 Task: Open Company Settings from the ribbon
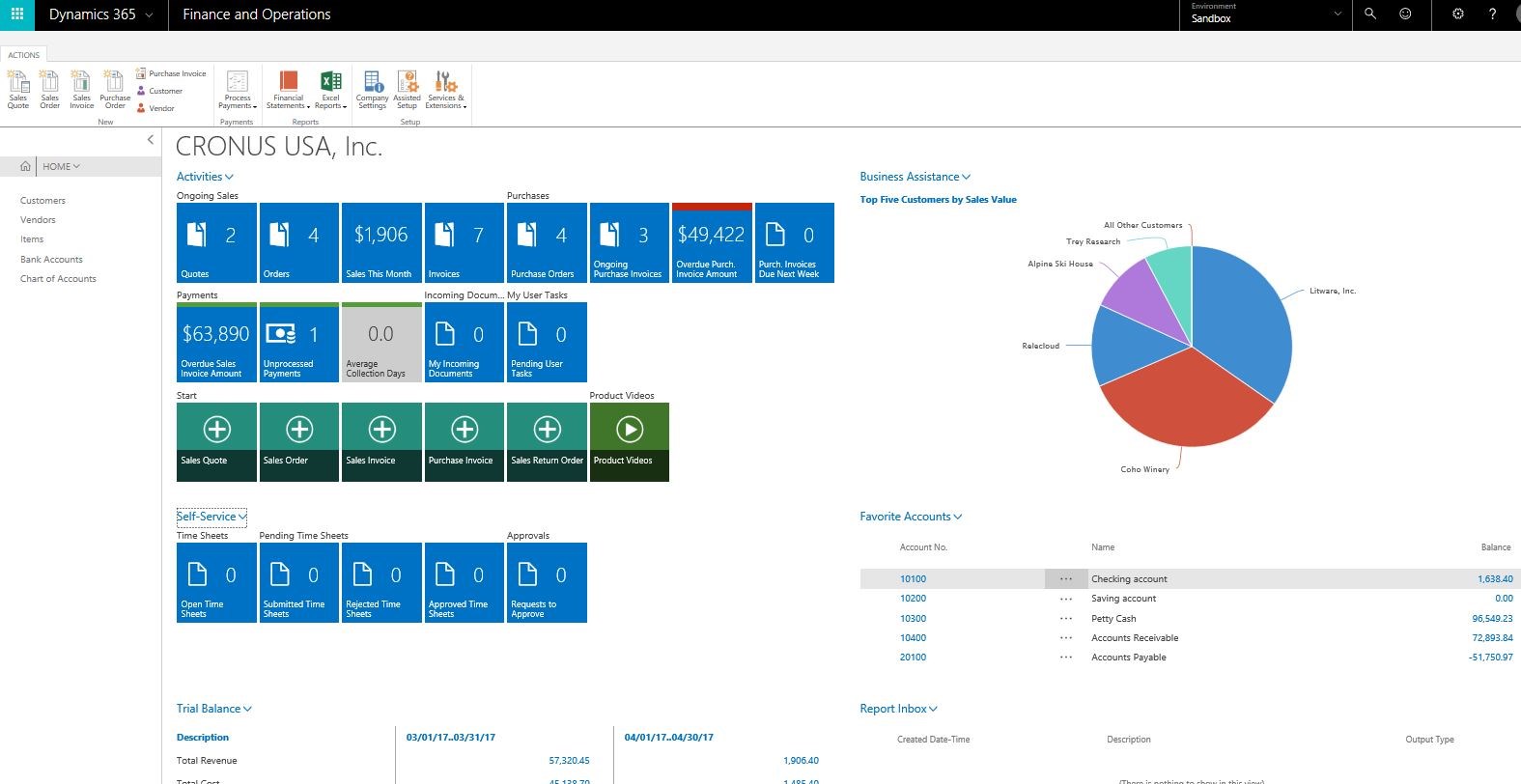373,89
